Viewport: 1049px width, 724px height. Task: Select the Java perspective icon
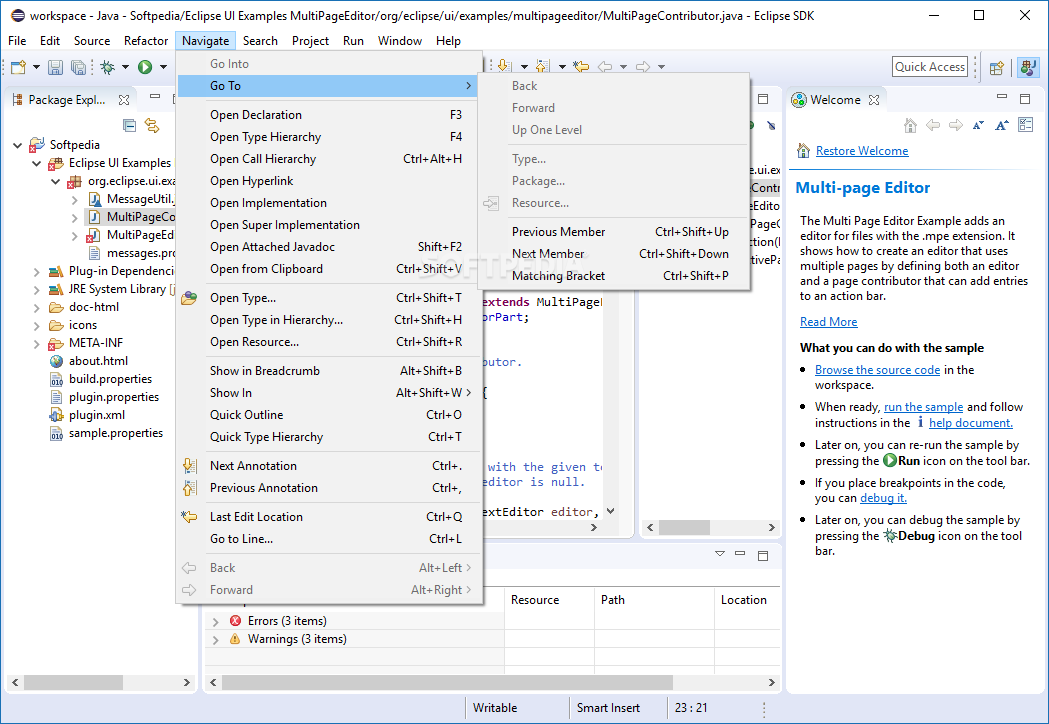click(x=1028, y=67)
